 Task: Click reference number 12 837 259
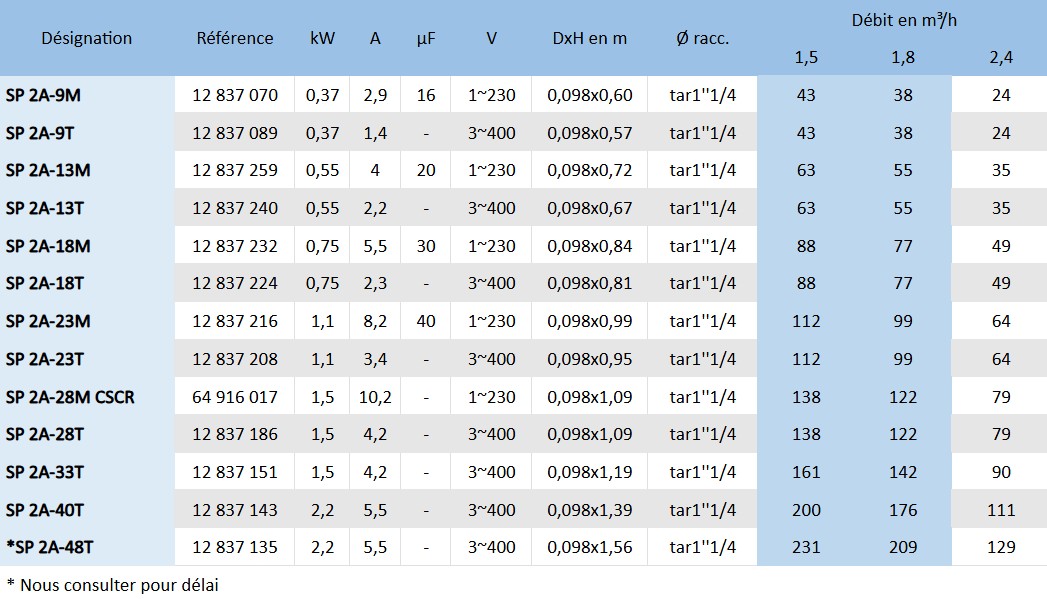point(235,170)
